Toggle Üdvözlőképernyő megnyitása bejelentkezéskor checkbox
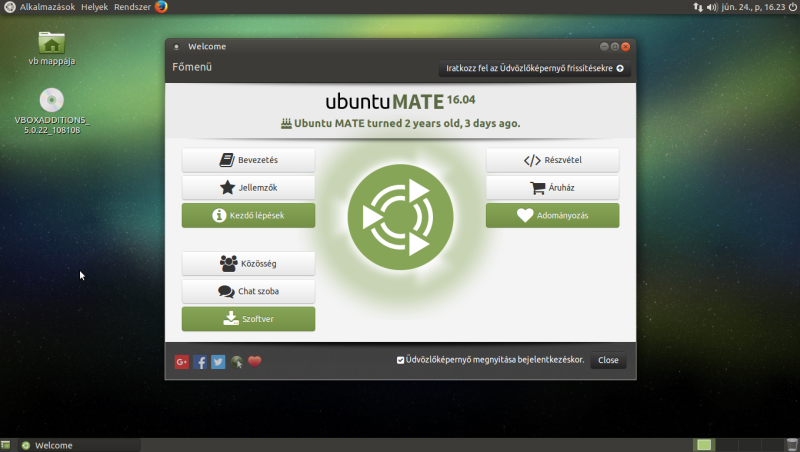 pos(401,360)
